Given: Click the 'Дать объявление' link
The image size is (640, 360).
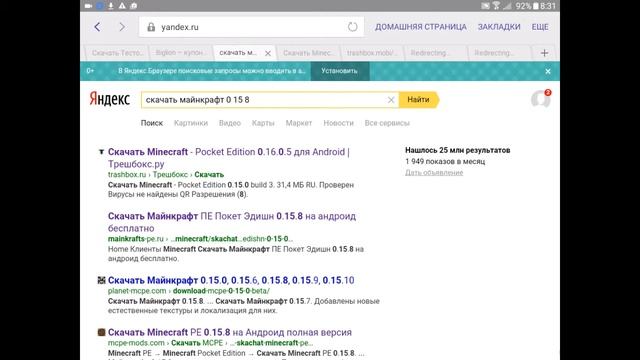Looking at the screenshot, I should 434,173.
